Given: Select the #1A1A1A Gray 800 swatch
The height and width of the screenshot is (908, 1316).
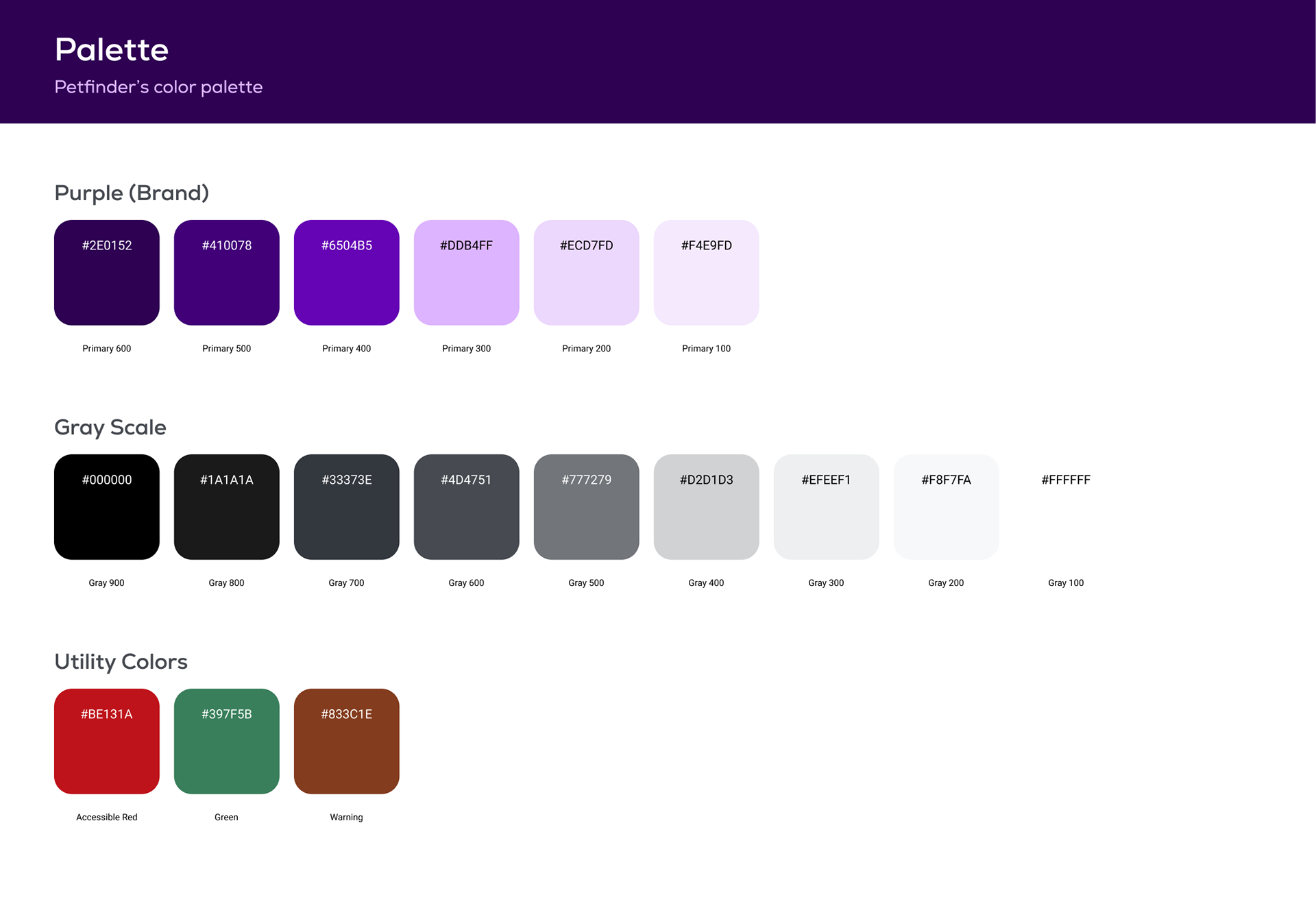Looking at the screenshot, I should (227, 507).
